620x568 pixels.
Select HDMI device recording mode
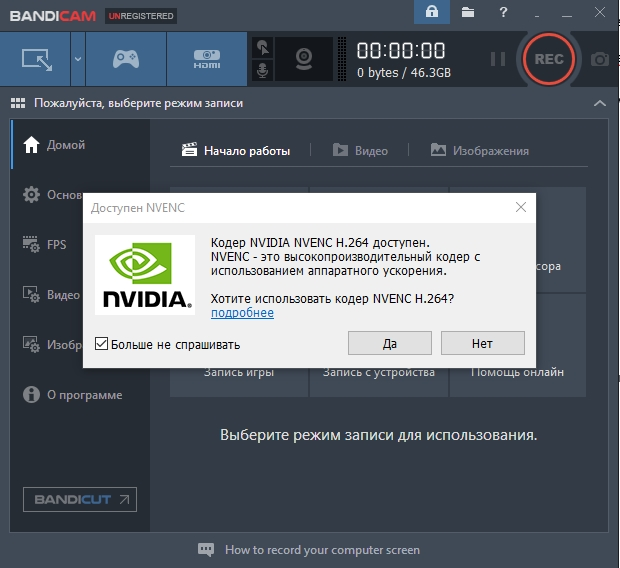tap(207, 59)
